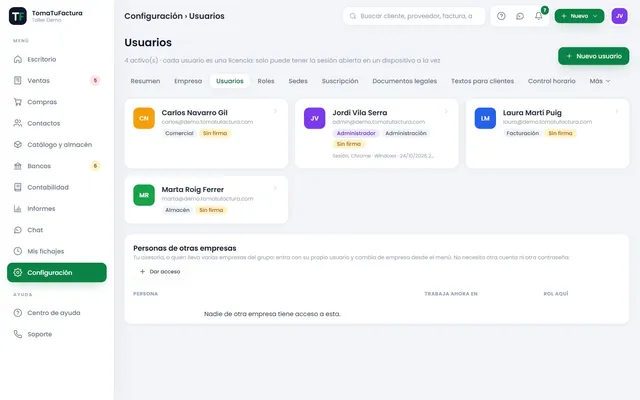Click the TomaTuFactura logo icon

click(x=18, y=16)
